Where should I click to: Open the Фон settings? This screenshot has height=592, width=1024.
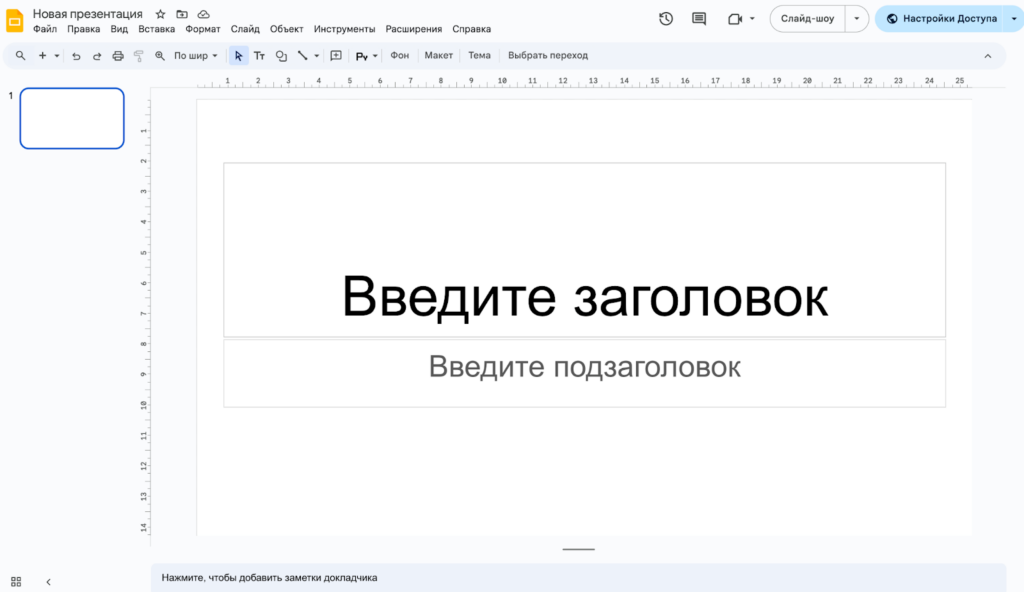pyautogui.click(x=400, y=55)
